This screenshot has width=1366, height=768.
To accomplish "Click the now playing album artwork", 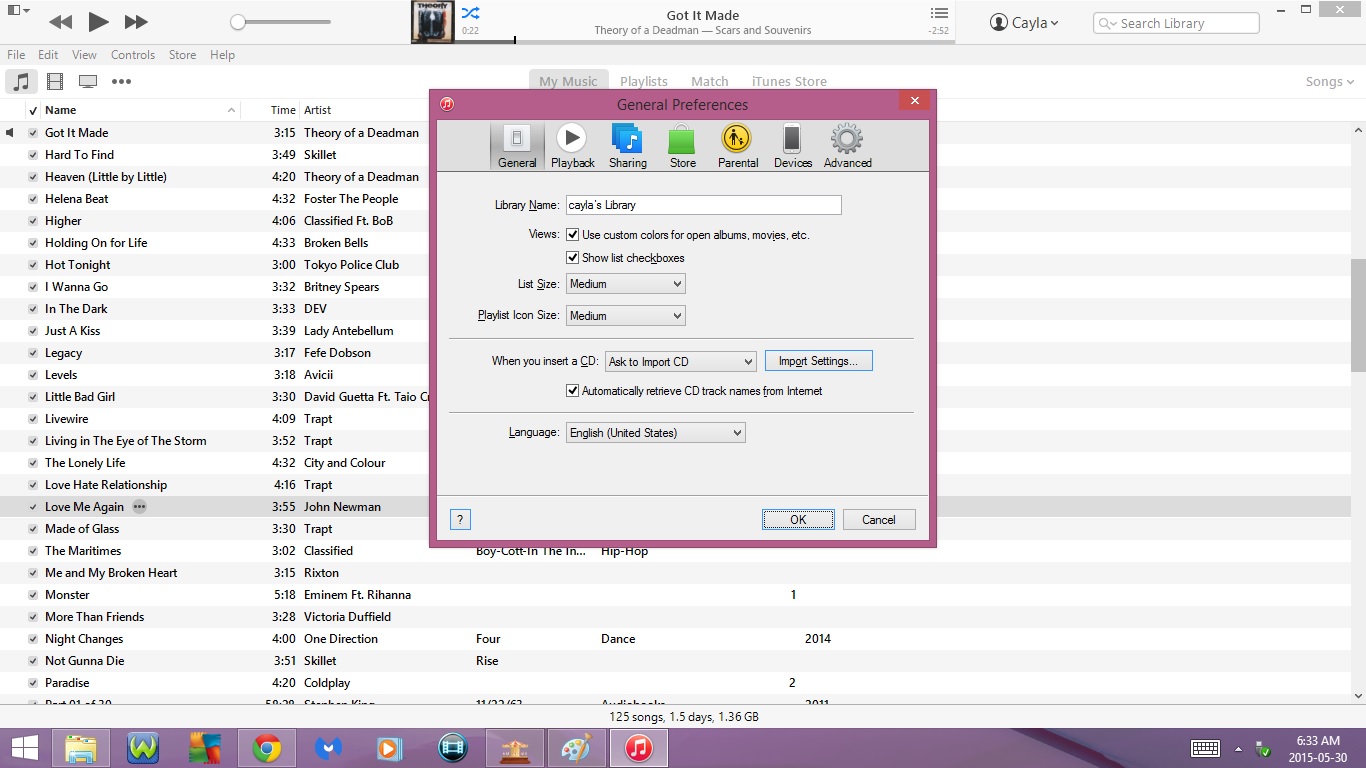I will point(432,22).
